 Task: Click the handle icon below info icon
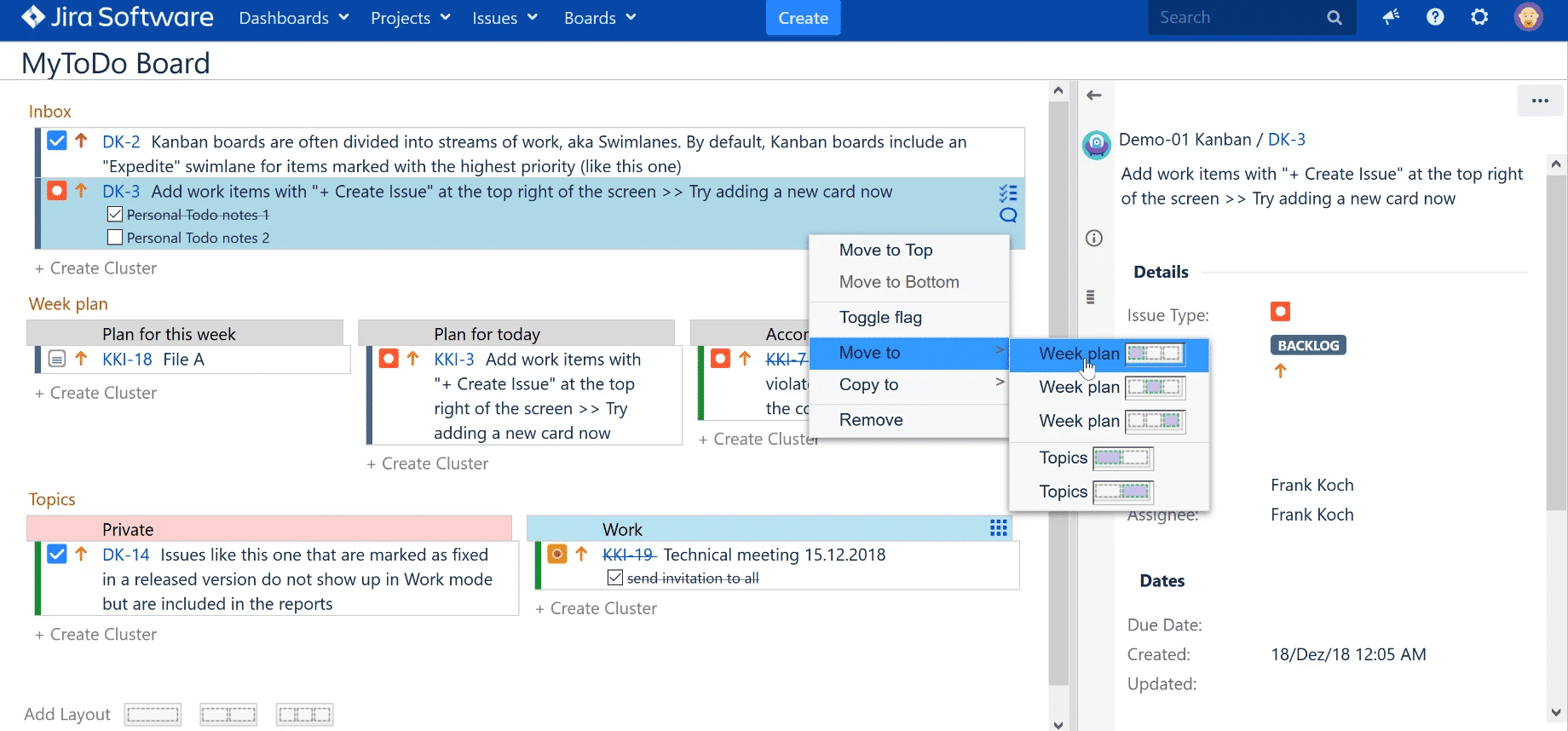tap(1091, 297)
